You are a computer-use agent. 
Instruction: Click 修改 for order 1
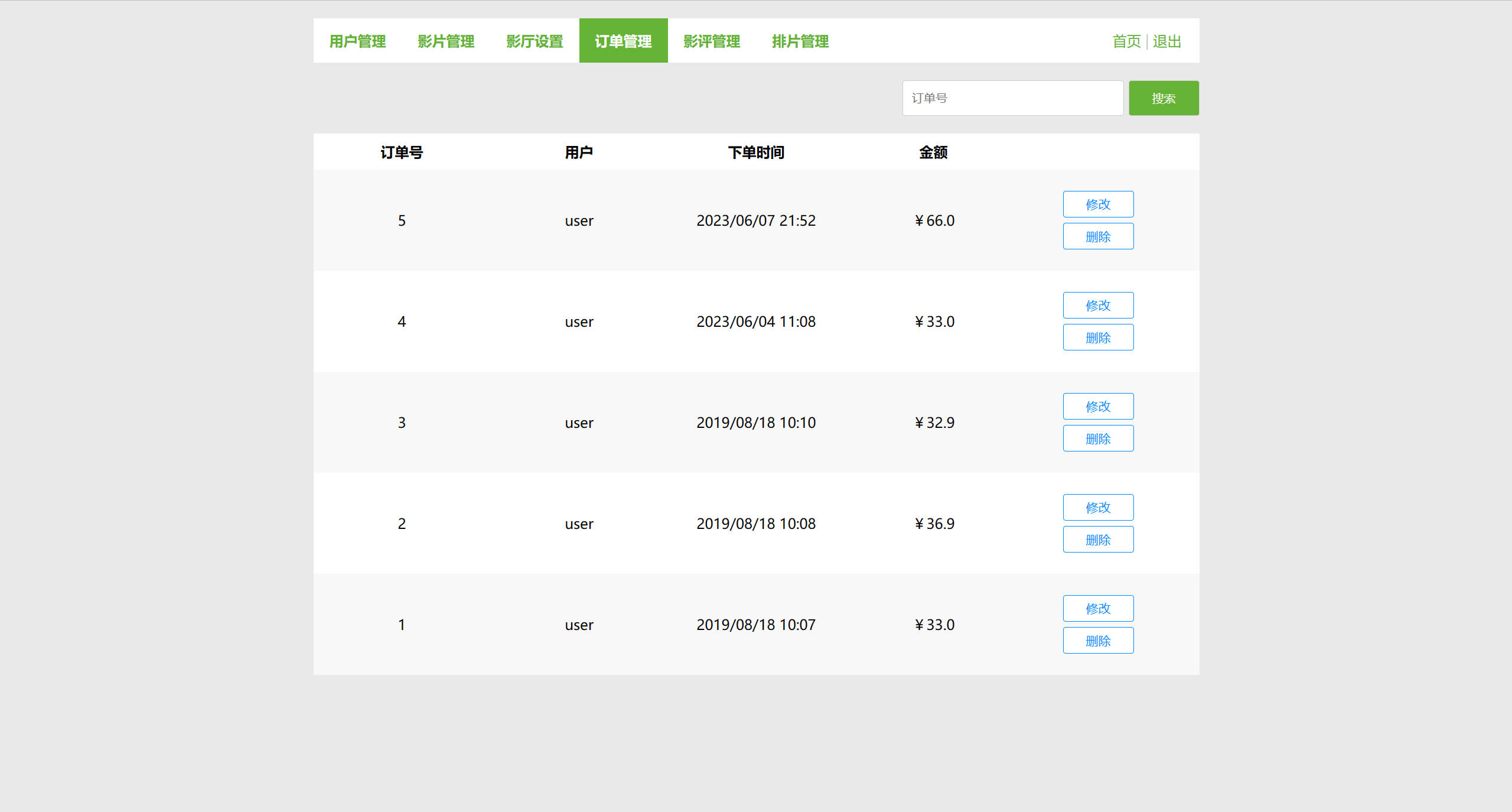[x=1098, y=608]
